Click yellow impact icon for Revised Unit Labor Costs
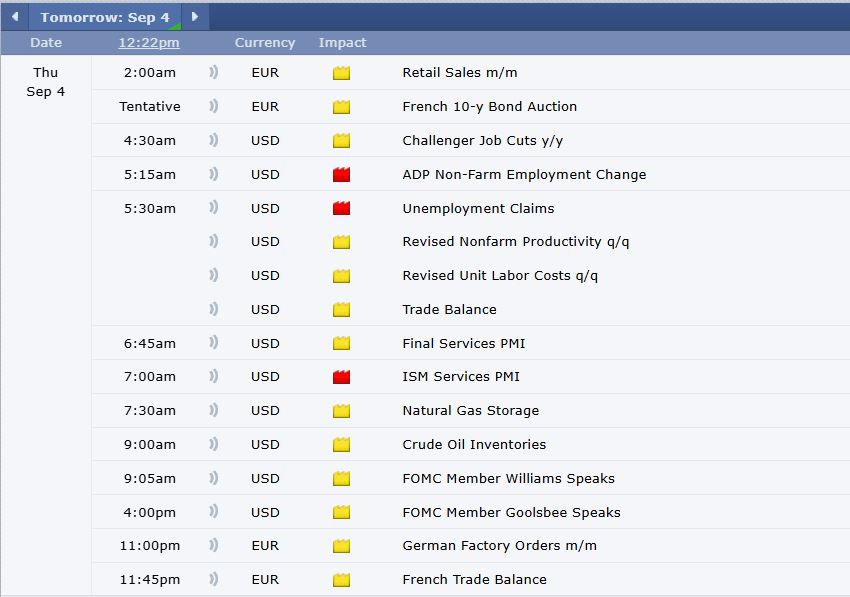The height and width of the screenshot is (597, 850). pyautogui.click(x=342, y=275)
